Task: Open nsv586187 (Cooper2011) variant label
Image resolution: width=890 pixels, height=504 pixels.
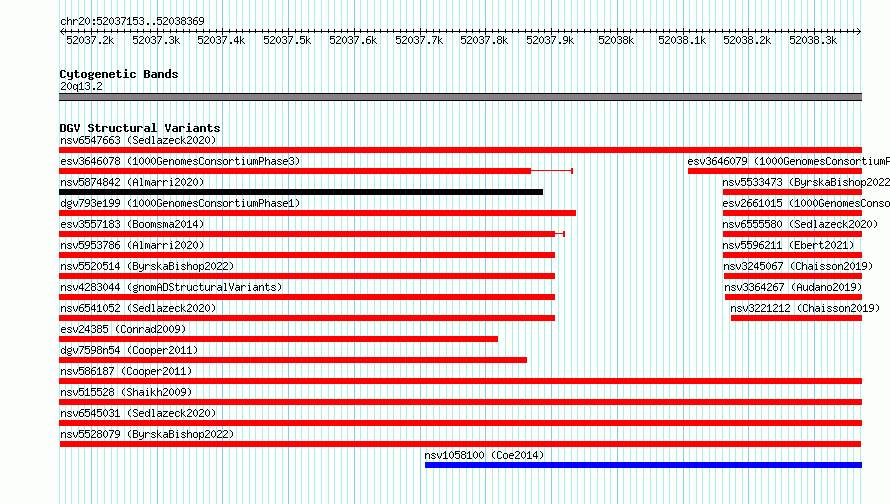Action: [126, 371]
